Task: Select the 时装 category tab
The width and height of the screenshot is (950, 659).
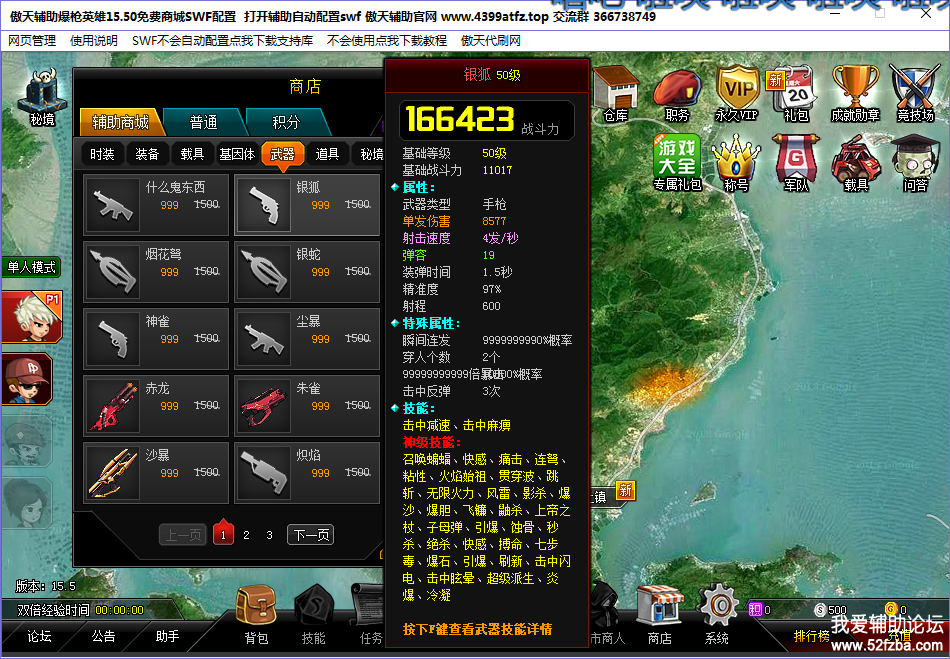Action: (102, 154)
